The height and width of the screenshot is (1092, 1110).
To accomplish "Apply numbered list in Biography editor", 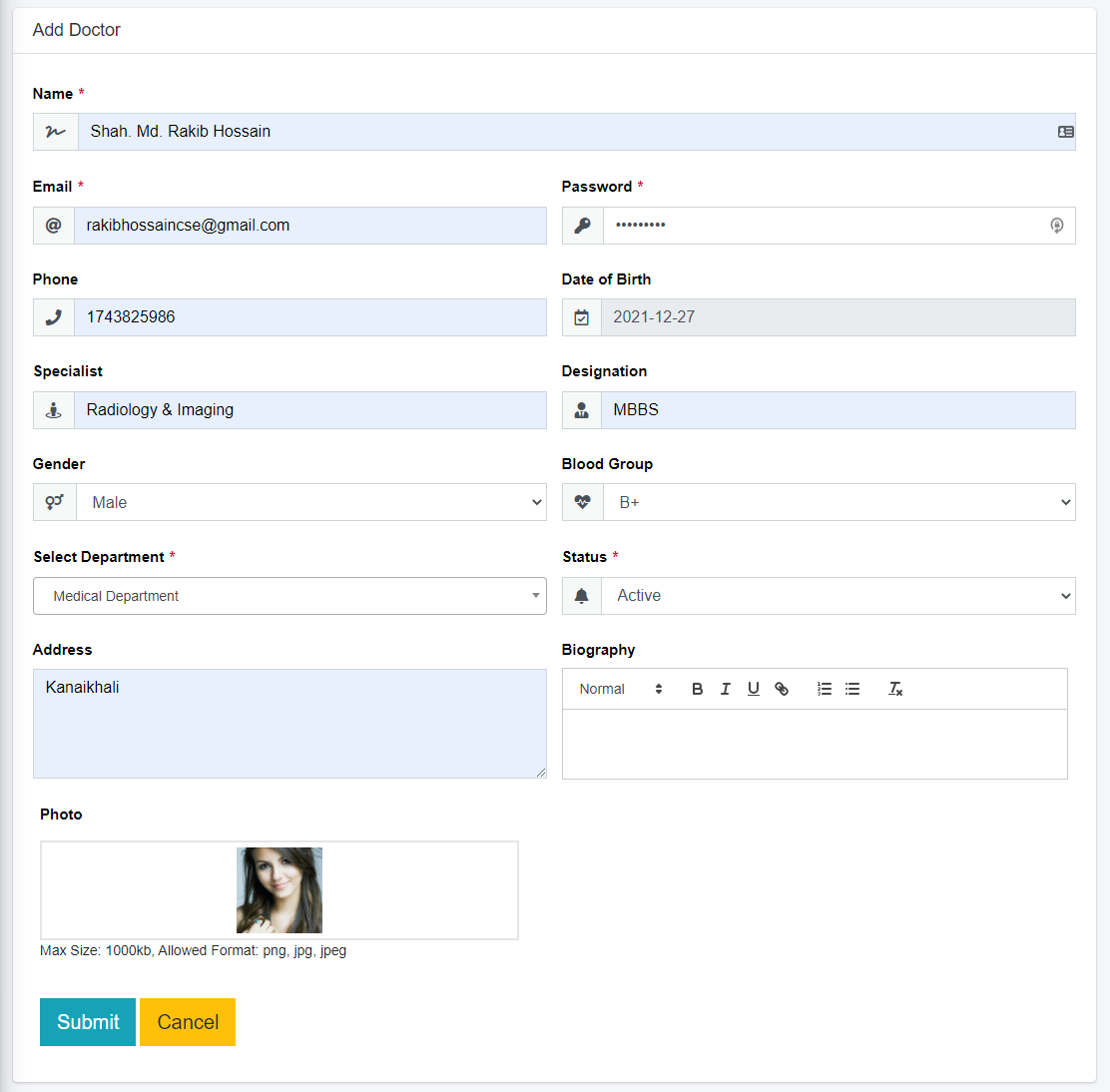I will point(825,689).
